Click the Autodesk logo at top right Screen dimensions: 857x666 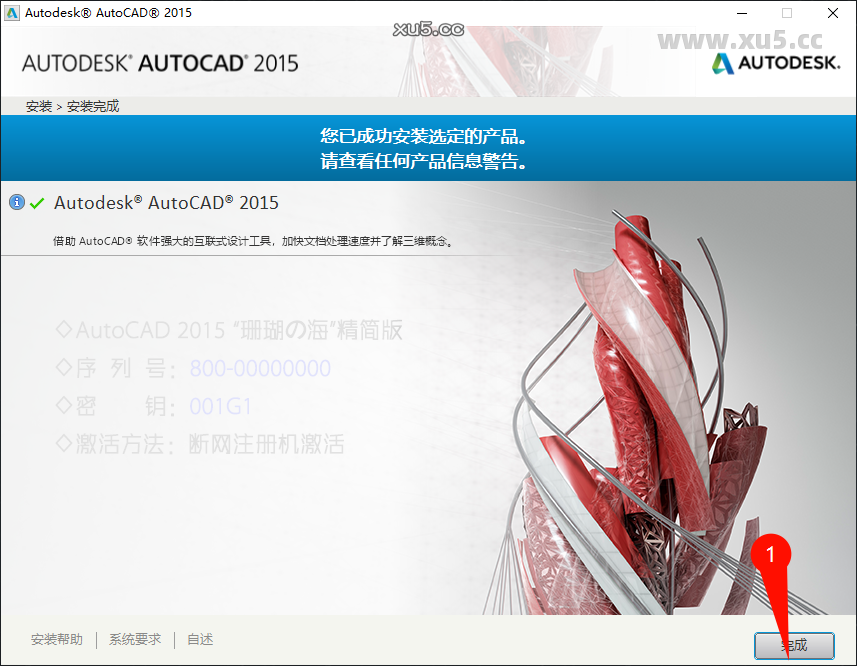tap(775, 62)
